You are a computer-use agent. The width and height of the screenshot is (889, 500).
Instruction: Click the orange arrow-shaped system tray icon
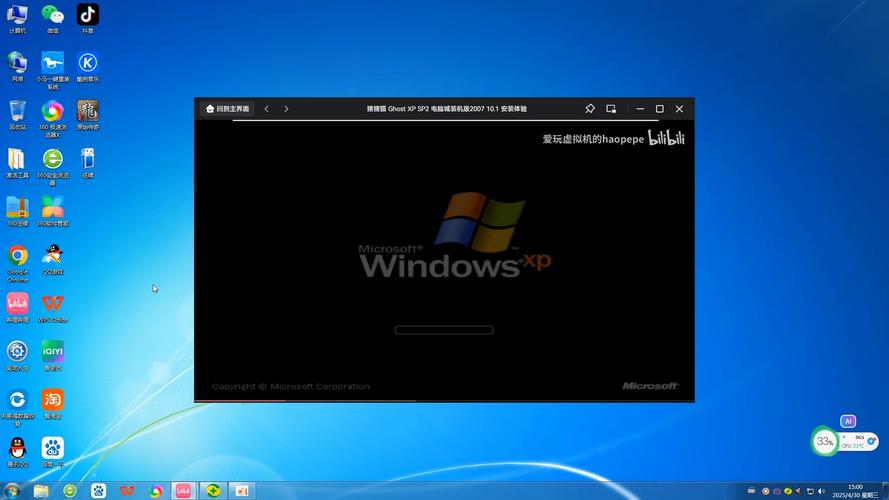click(x=798, y=491)
